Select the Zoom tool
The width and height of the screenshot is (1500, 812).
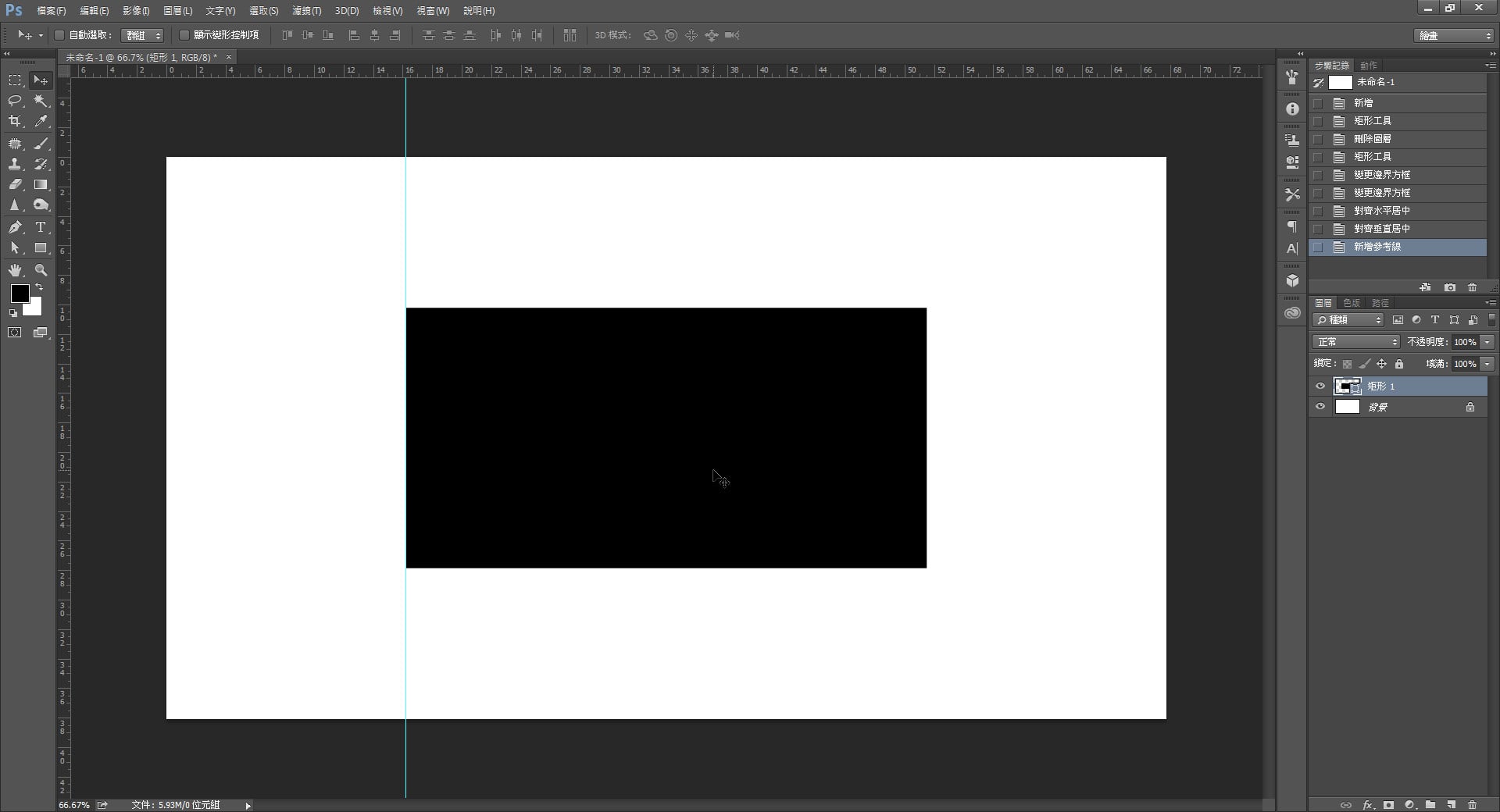[41, 270]
